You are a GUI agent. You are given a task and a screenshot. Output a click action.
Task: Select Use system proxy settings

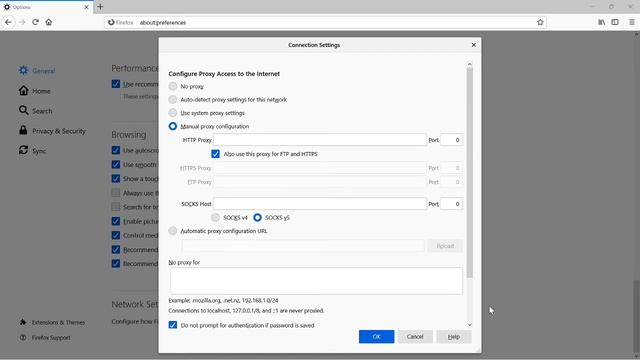click(173, 113)
